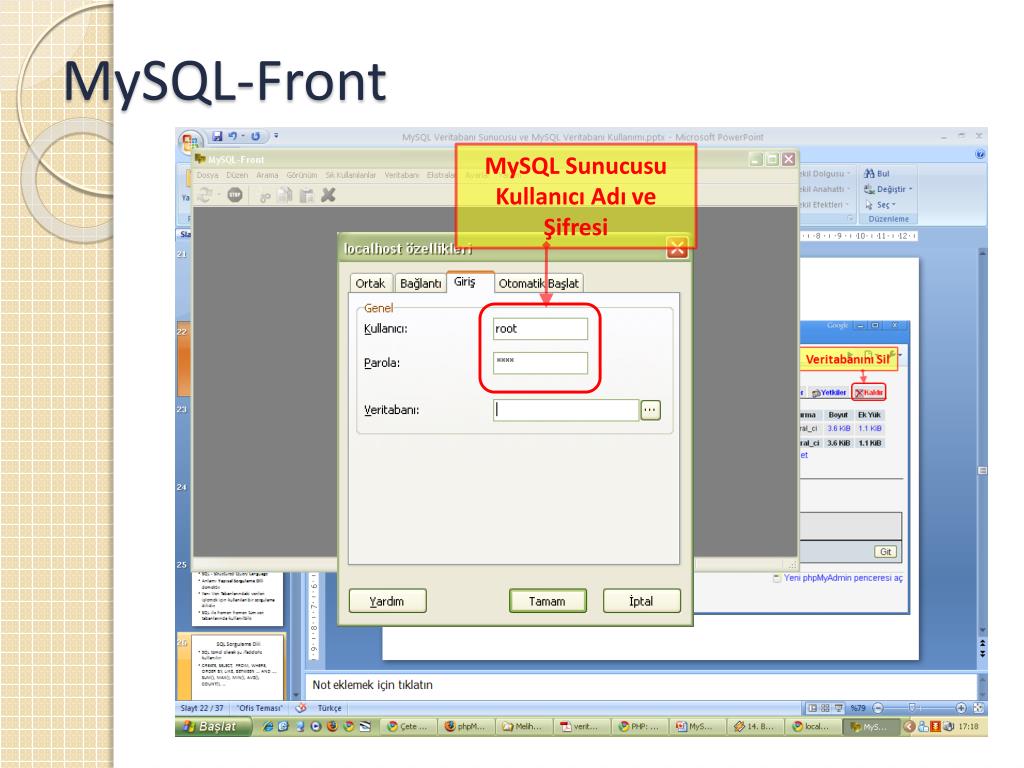
Task: Click the zoom slider handle
Action: coord(913,708)
